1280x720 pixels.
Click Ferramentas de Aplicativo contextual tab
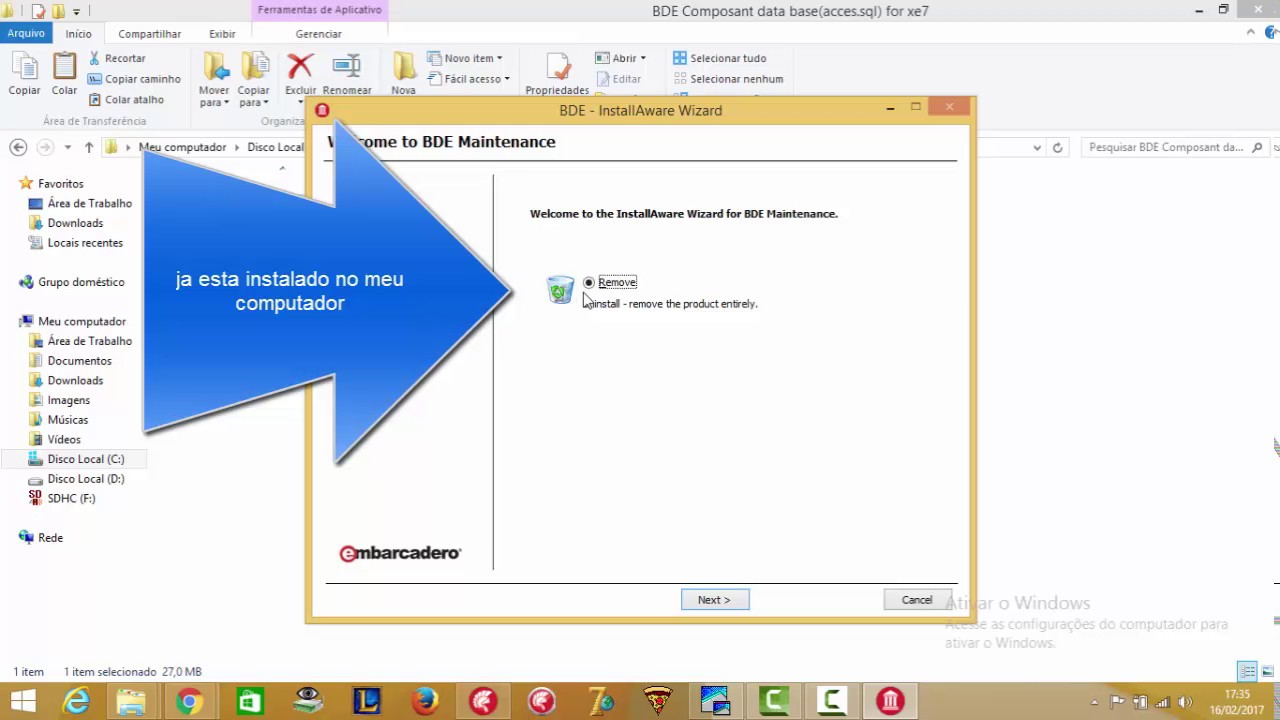319,10
